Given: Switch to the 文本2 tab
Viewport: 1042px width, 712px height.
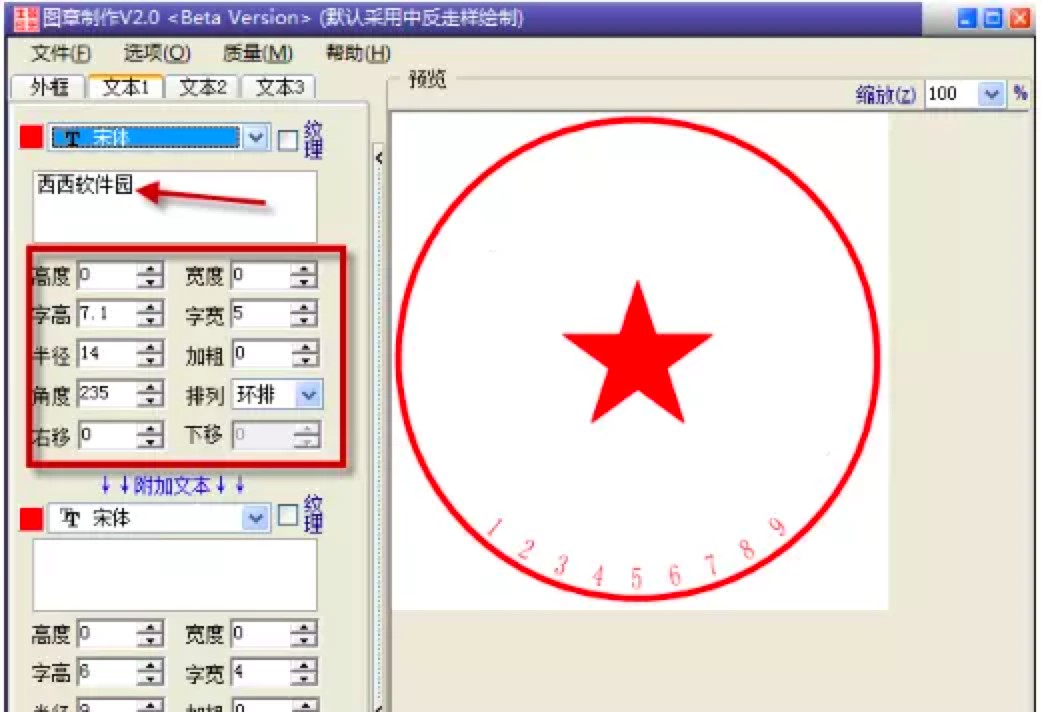Looking at the screenshot, I should point(203,86).
